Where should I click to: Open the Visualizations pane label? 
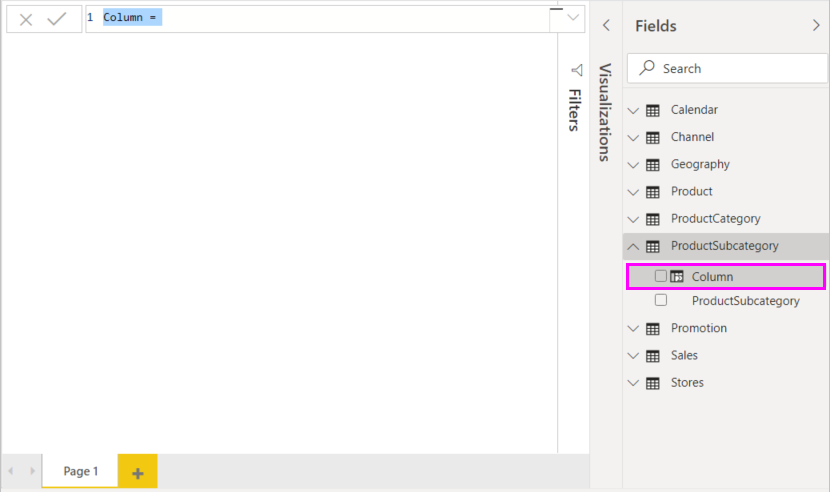point(605,112)
